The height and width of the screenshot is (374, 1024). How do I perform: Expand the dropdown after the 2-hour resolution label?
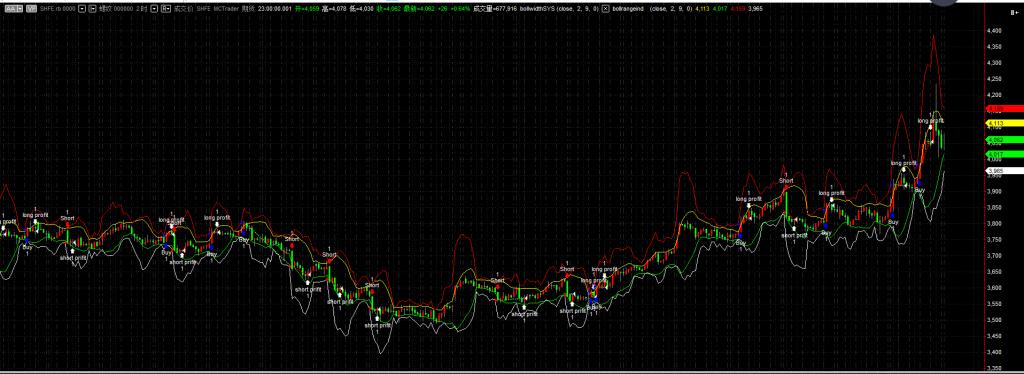154,8
